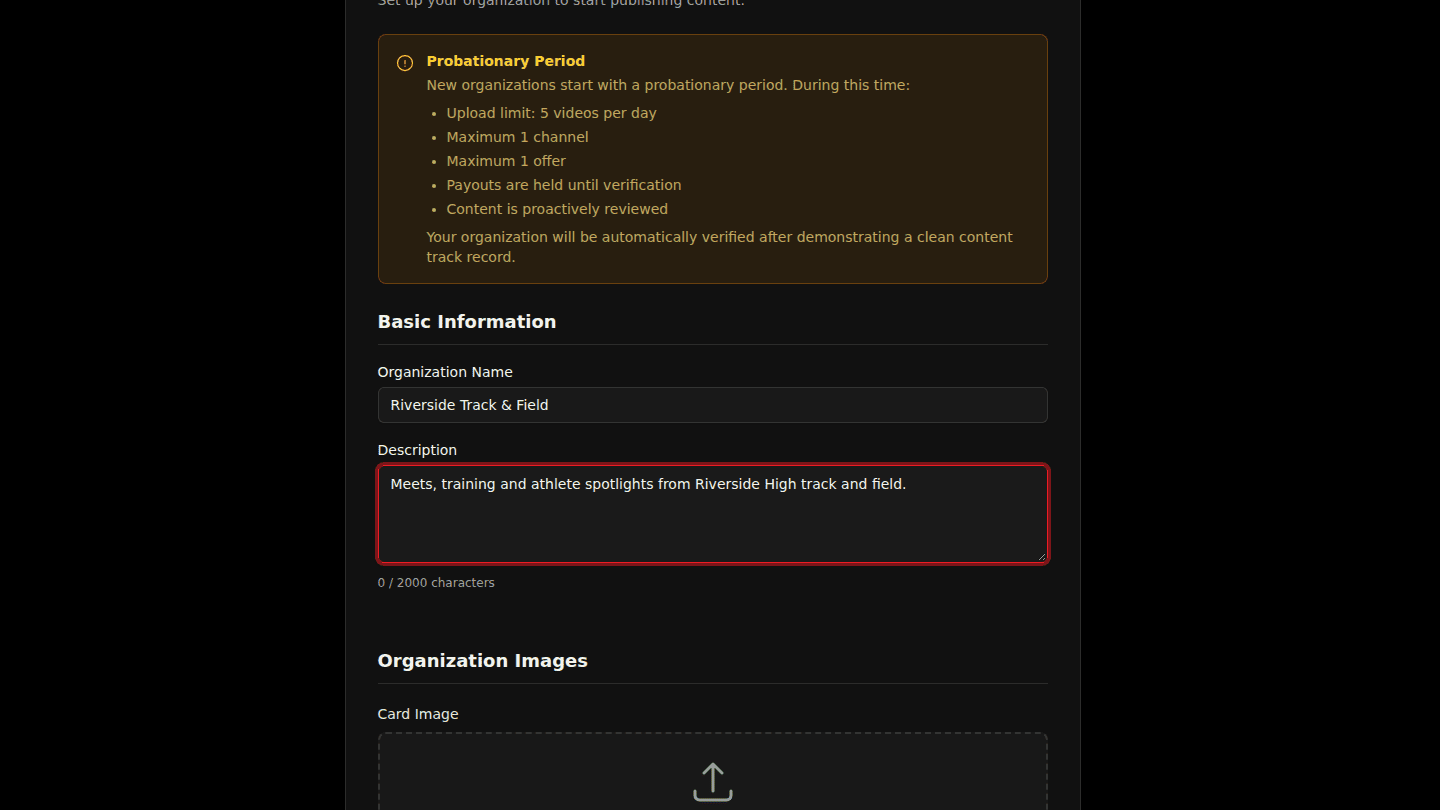Click the Card Image label
The width and height of the screenshot is (1440, 810).
point(418,714)
